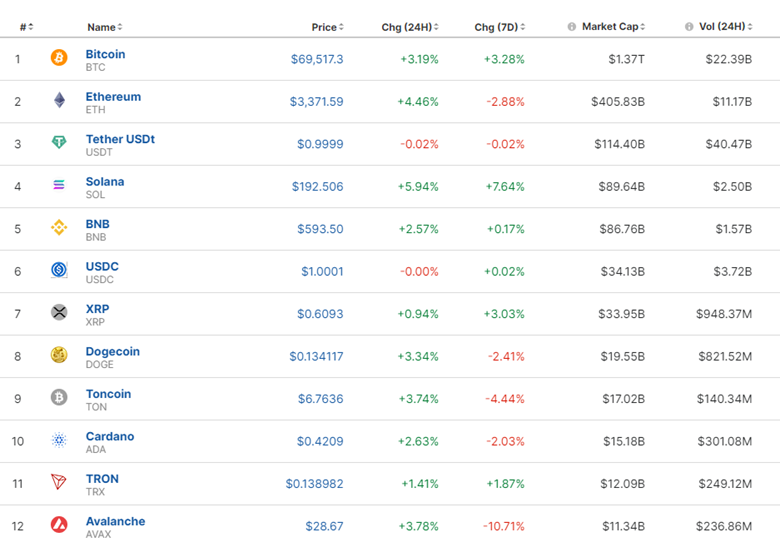Click XRP volume $948.37M
Viewport: 780px width, 547px height.
click(724, 314)
